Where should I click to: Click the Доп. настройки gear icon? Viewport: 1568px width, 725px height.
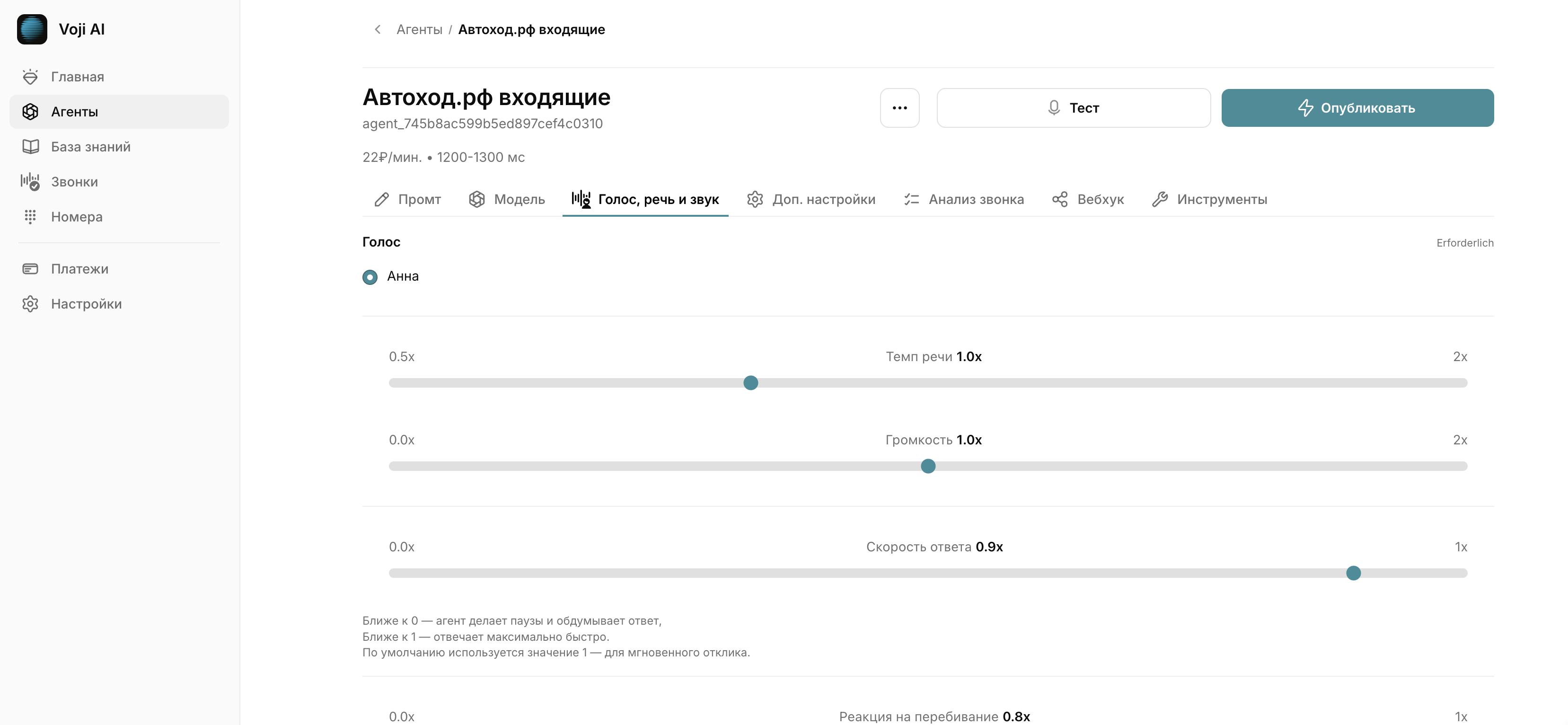click(755, 199)
